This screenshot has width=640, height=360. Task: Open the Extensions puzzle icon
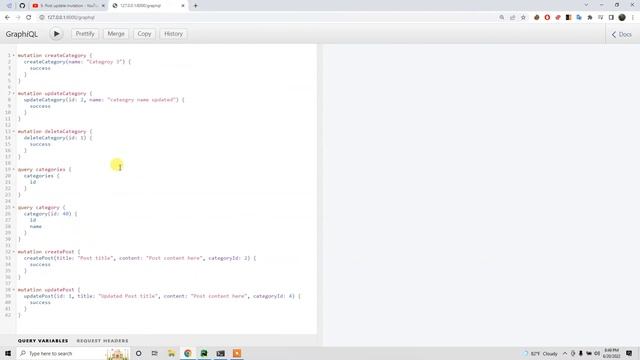click(x=590, y=18)
